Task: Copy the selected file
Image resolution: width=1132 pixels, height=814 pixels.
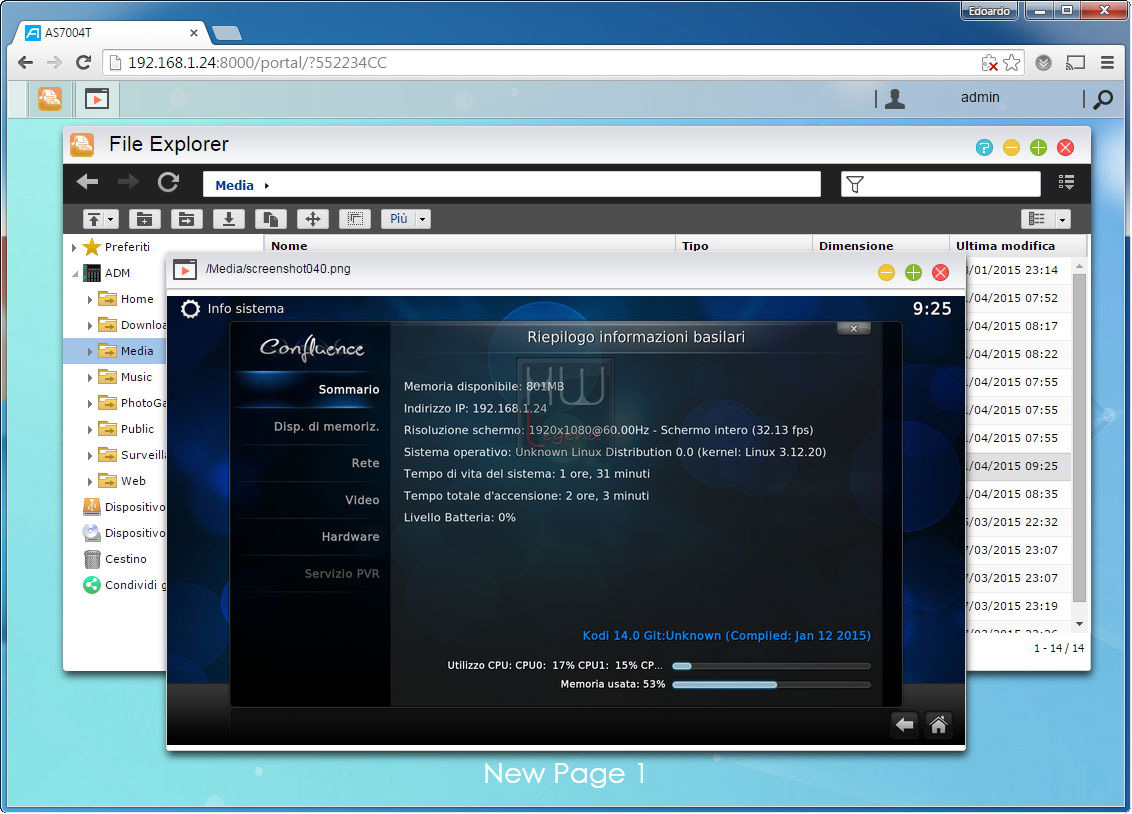Action: coord(271,219)
